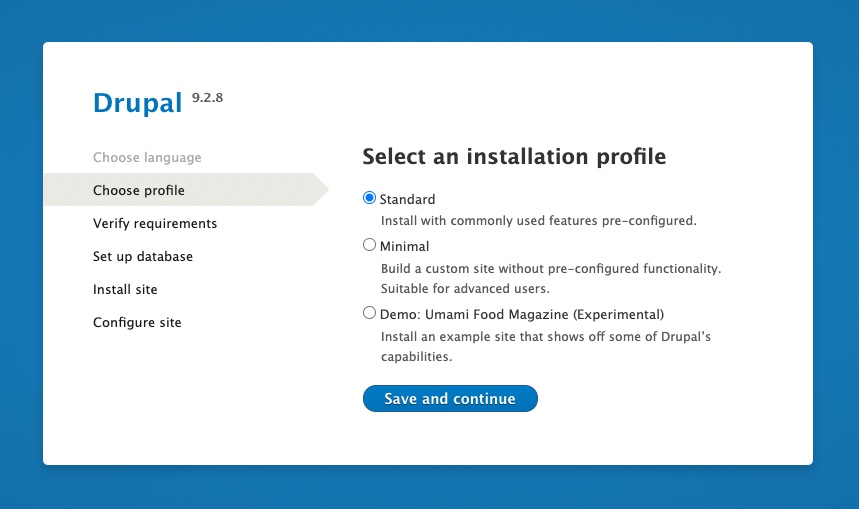The height and width of the screenshot is (509, 859).
Task: Click the Save and continue button
Action: tap(450, 398)
